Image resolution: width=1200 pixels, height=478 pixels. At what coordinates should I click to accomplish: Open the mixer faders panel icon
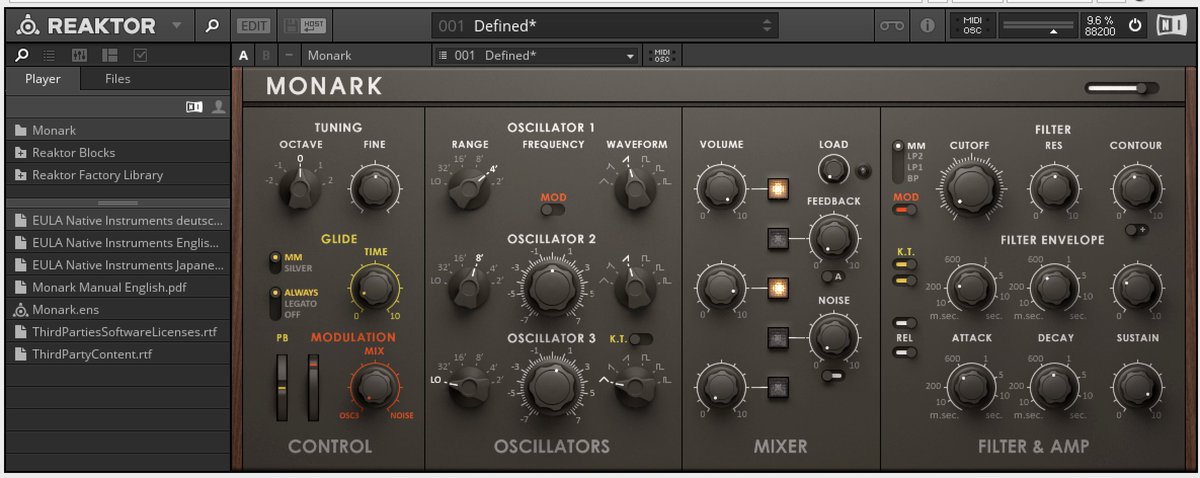coord(81,55)
